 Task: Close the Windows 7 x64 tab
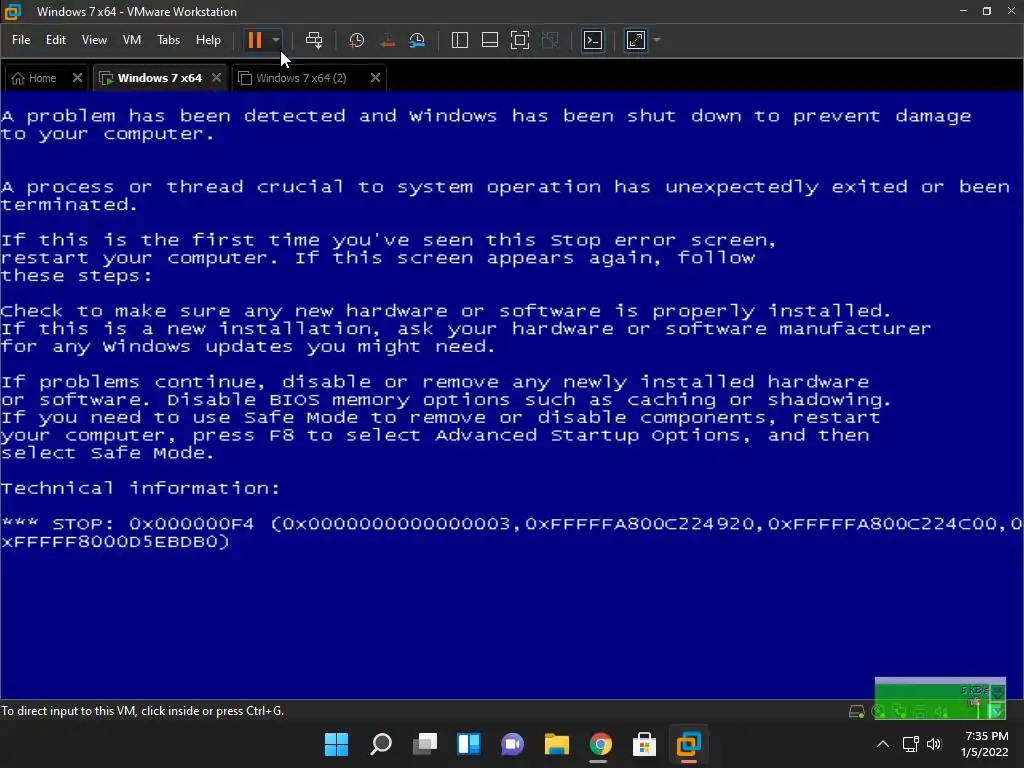click(x=217, y=78)
